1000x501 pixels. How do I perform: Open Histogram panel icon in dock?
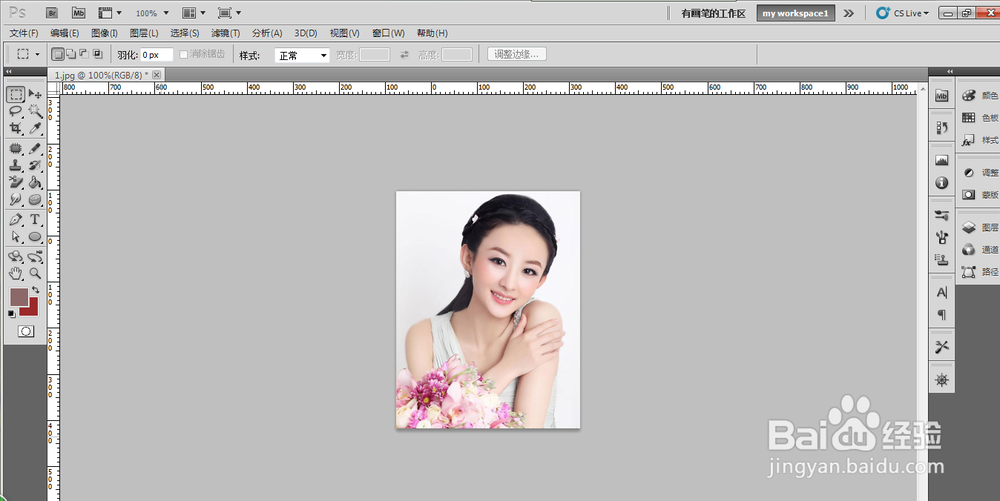point(942,161)
